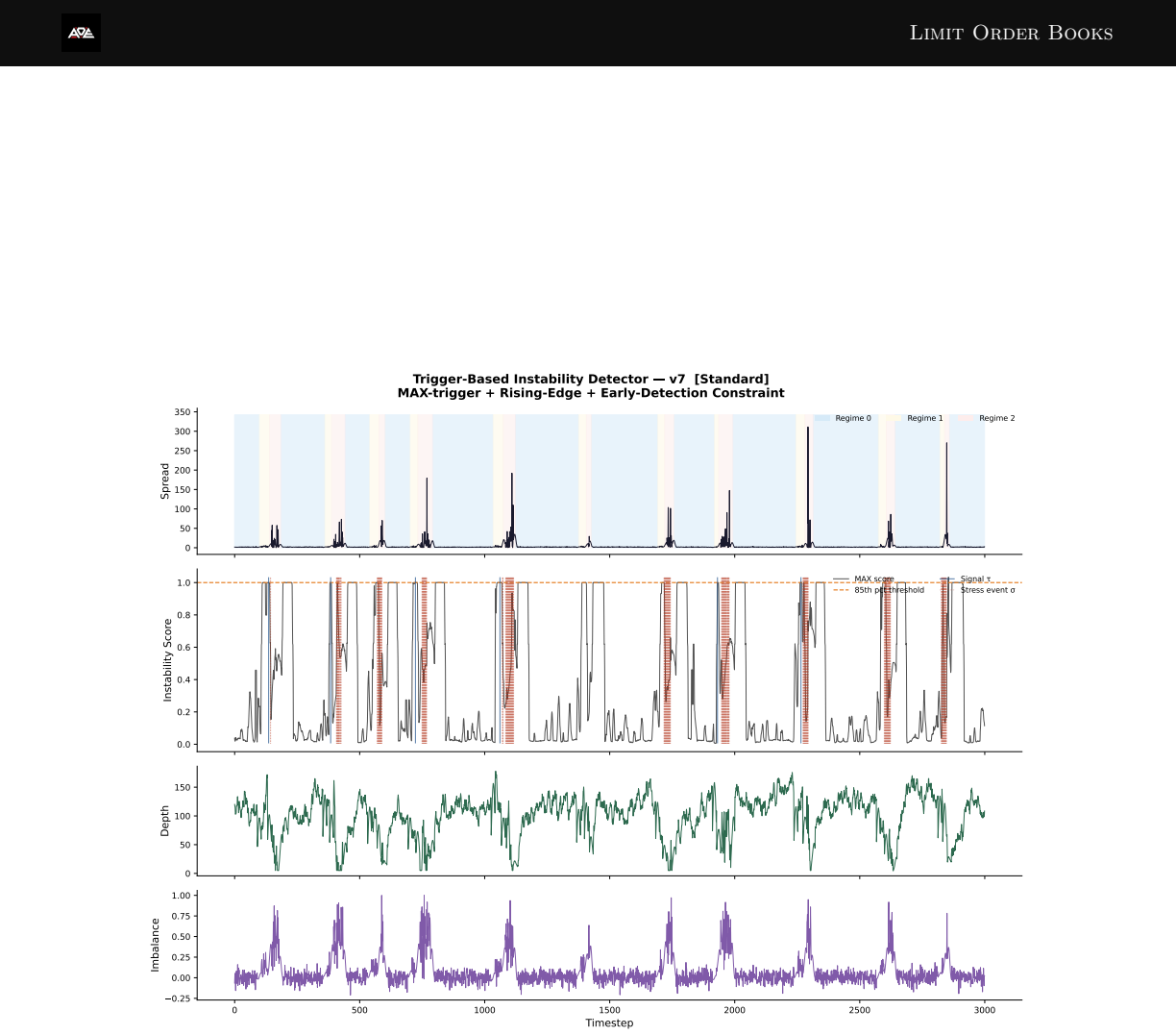
Task: Click the 350 tick on the Spread axis
Action: (x=183, y=412)
